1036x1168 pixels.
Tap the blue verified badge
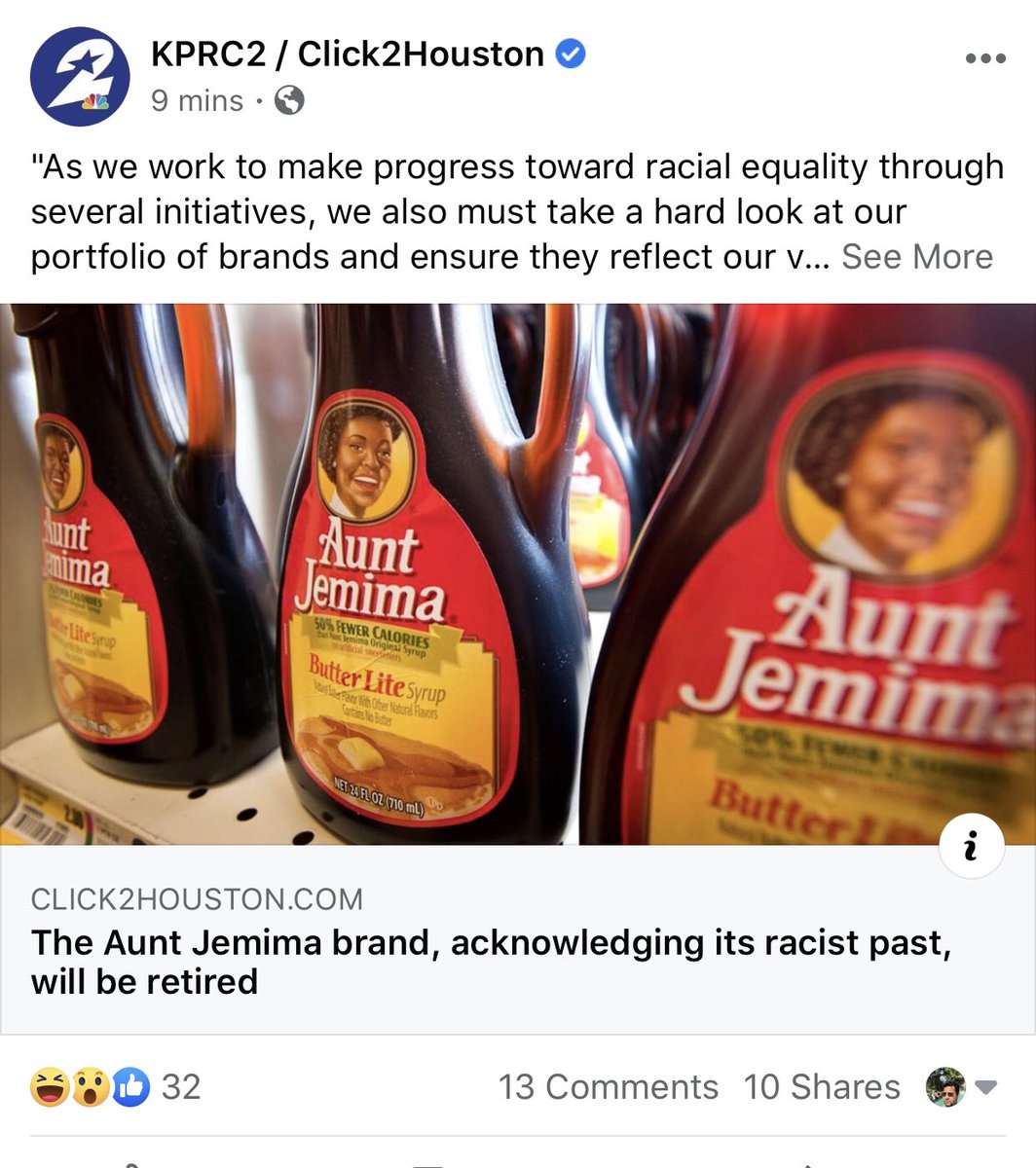pos(571,54)
